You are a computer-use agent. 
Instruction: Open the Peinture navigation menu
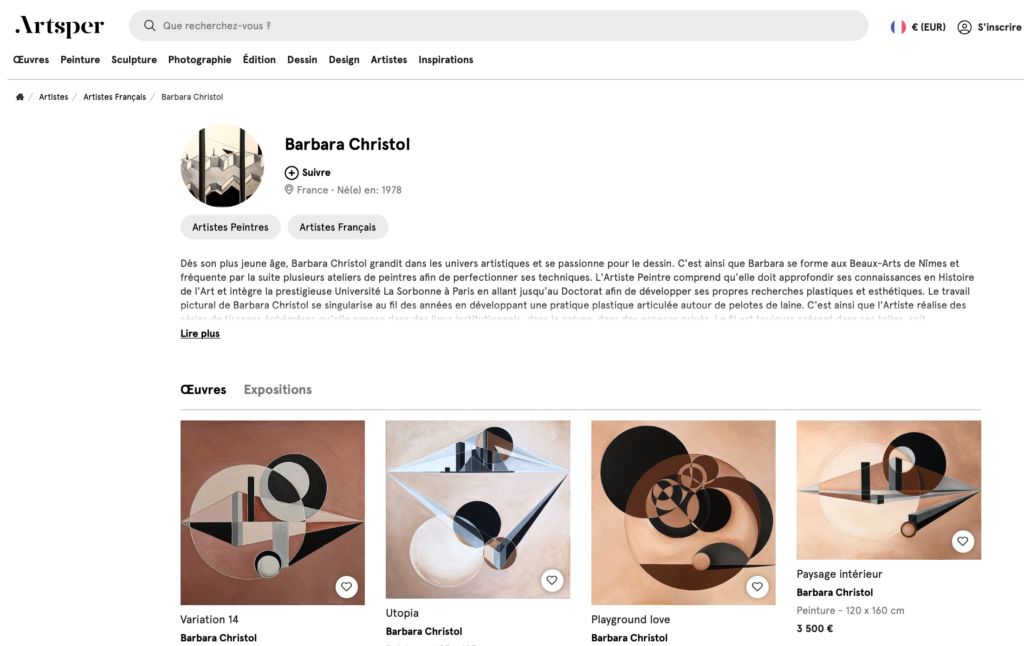80,59
